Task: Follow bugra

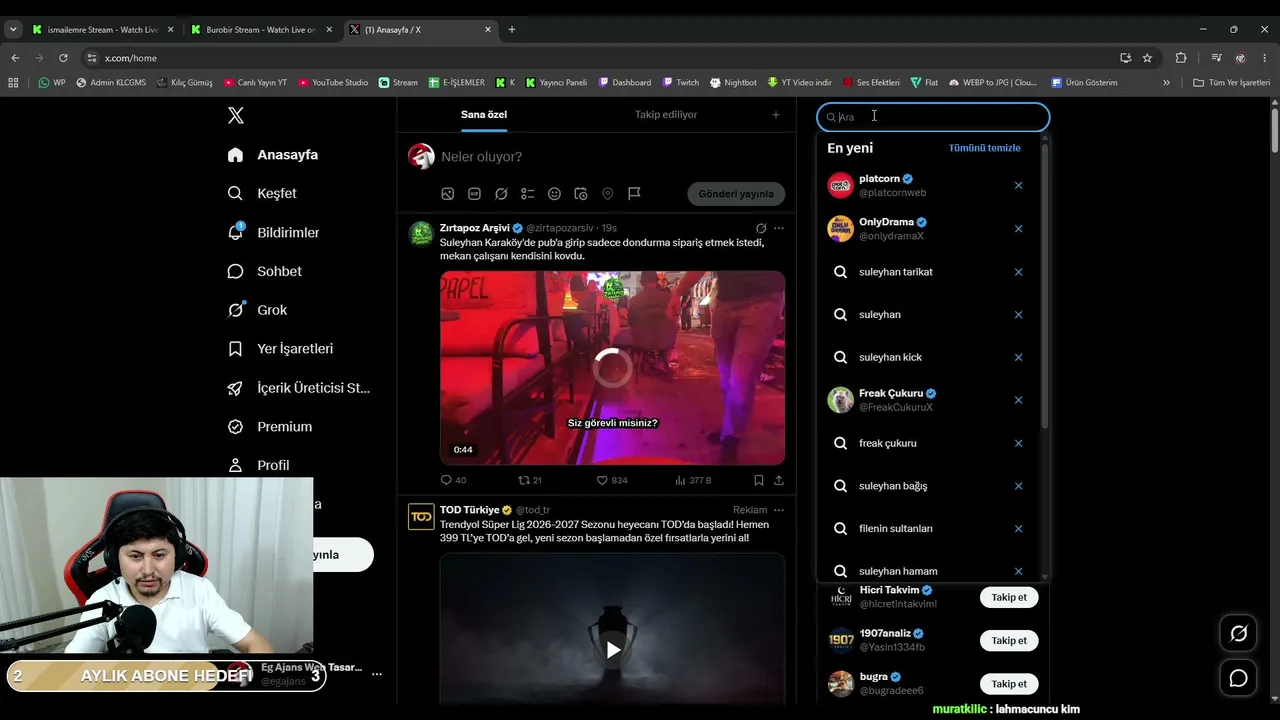Action: click(1009, 684)
